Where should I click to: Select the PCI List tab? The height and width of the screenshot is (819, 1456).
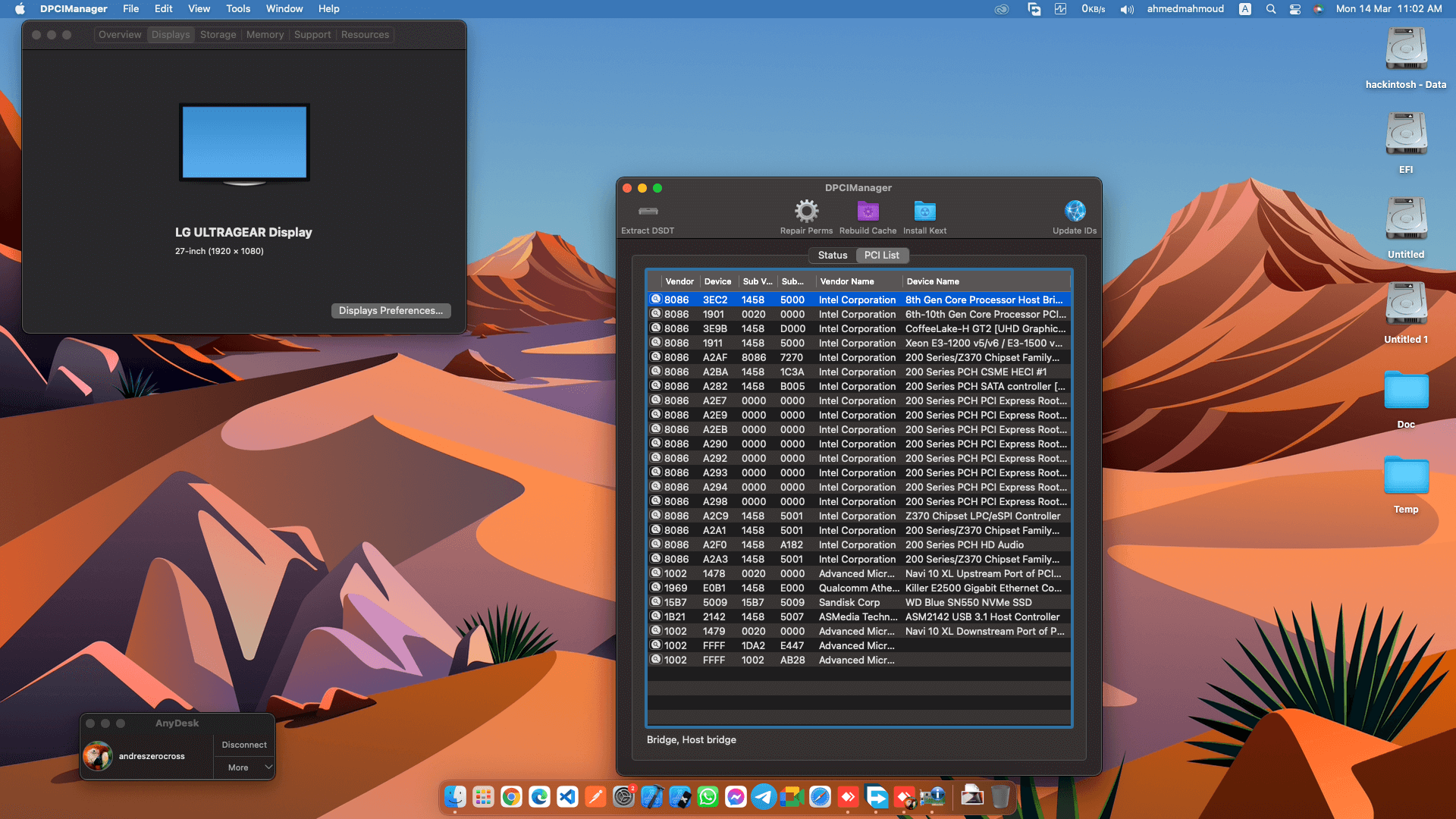(881, 256)
